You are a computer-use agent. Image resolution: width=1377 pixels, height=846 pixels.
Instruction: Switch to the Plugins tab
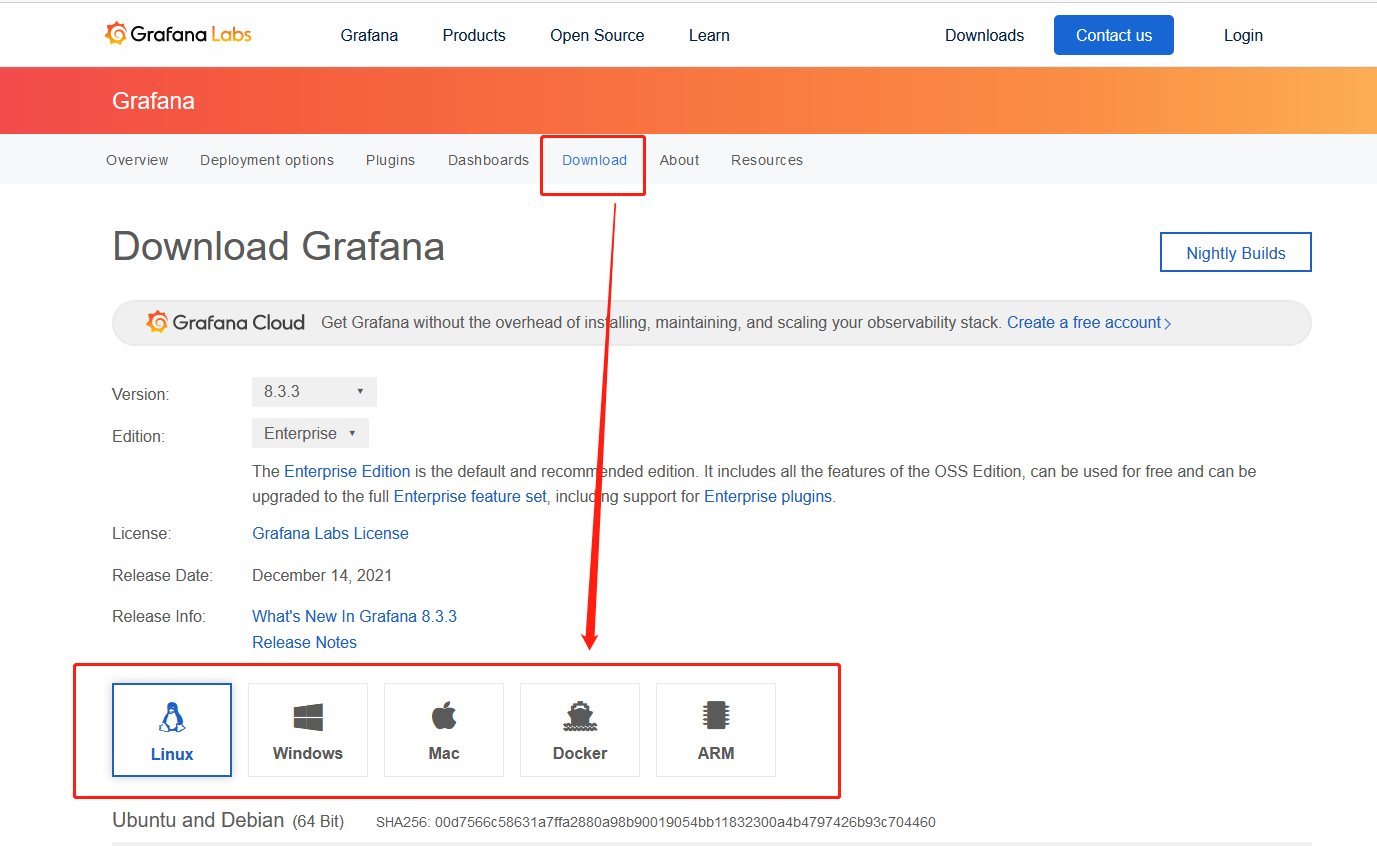coord(390,160)
